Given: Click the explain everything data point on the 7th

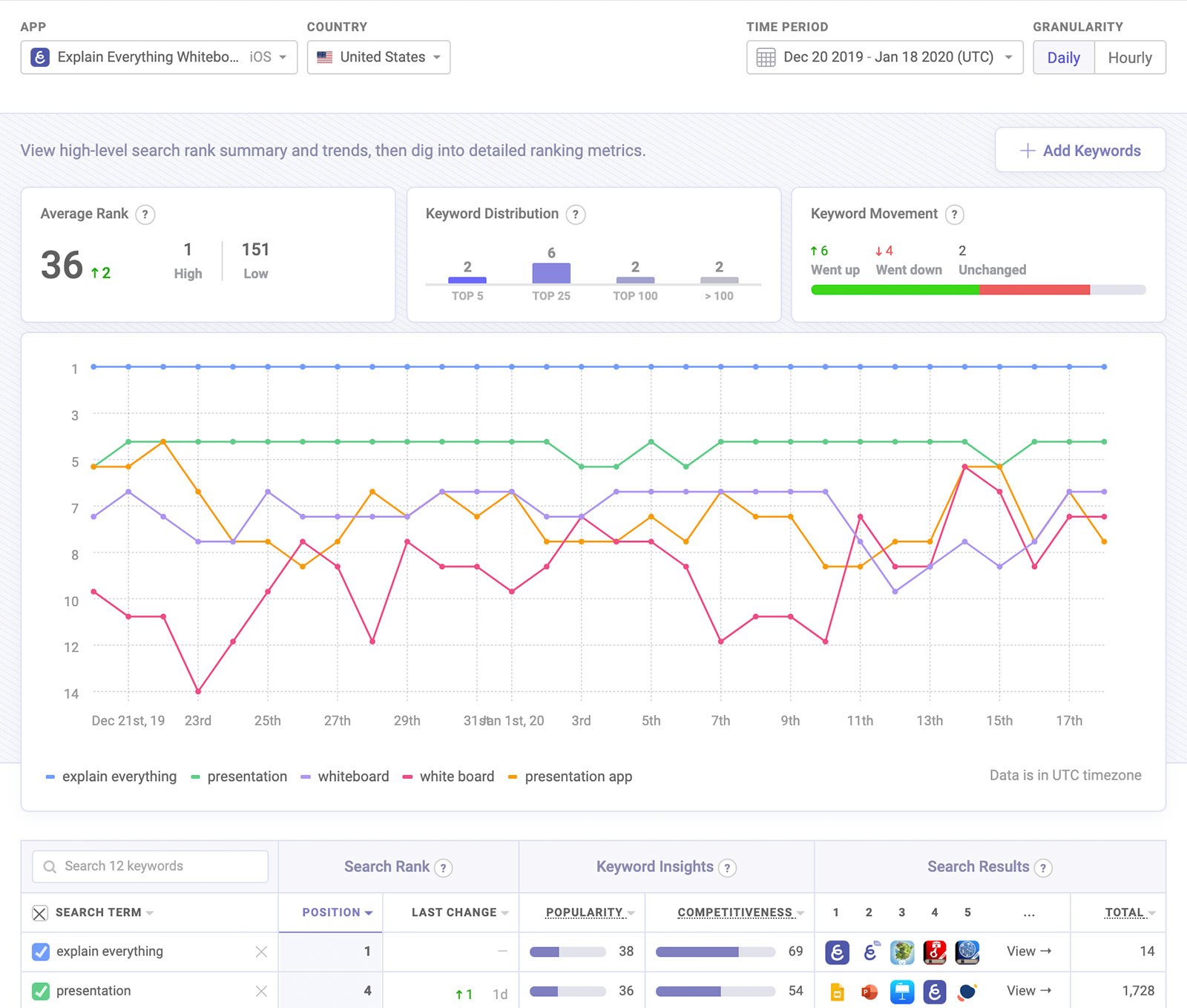Looking at the screenshot, I should (720, 366).
